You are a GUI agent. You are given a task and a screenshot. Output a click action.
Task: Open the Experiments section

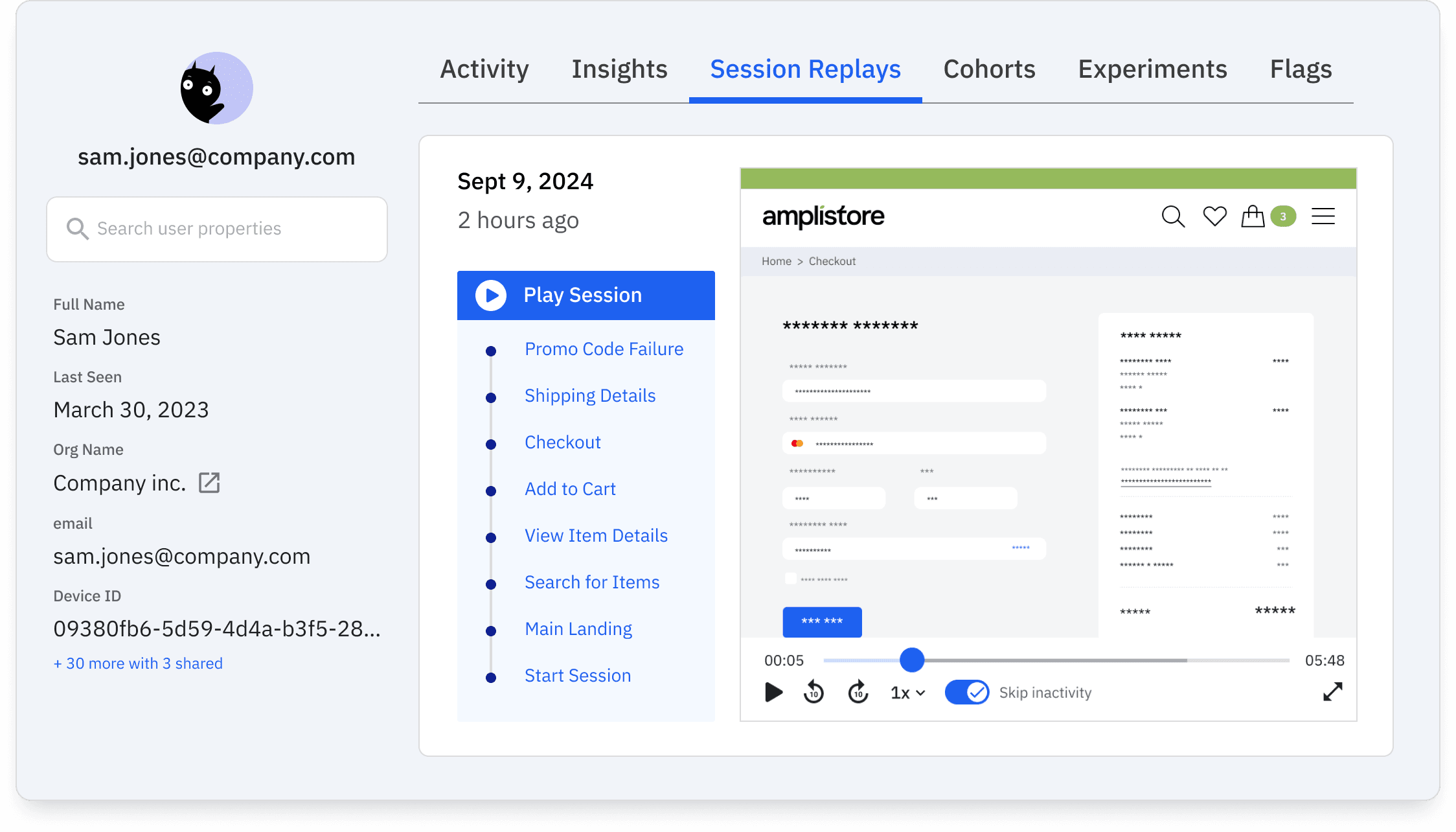[x=1152, y=69]
